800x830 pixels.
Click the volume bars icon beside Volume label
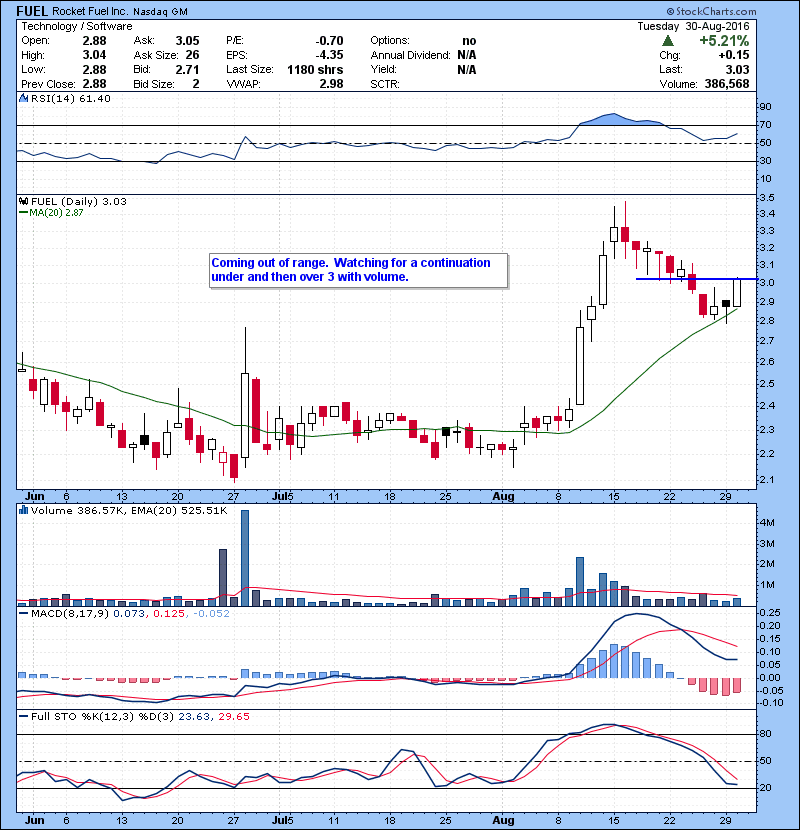point(23,510)
